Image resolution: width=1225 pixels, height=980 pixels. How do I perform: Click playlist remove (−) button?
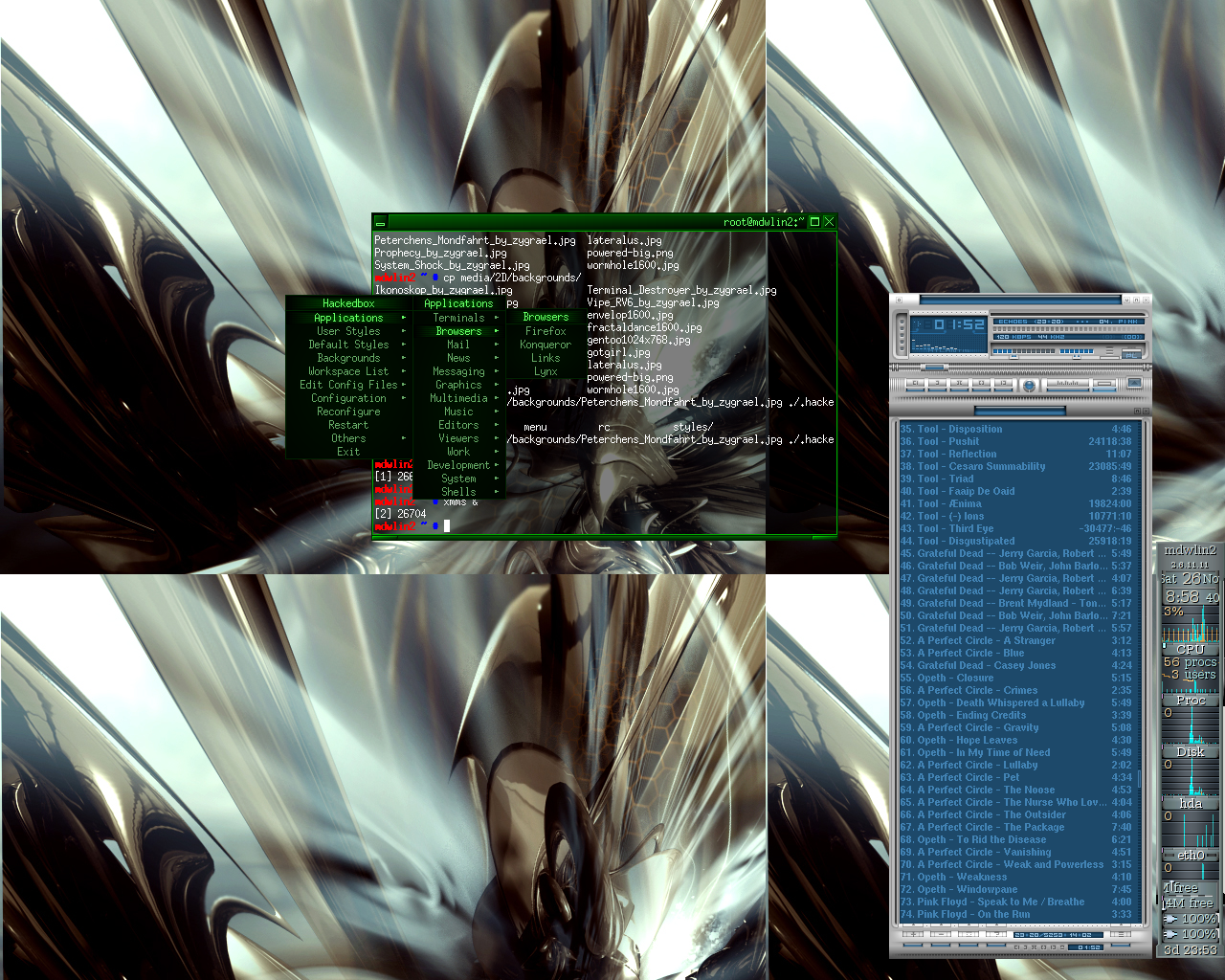[x=941, y=934]
